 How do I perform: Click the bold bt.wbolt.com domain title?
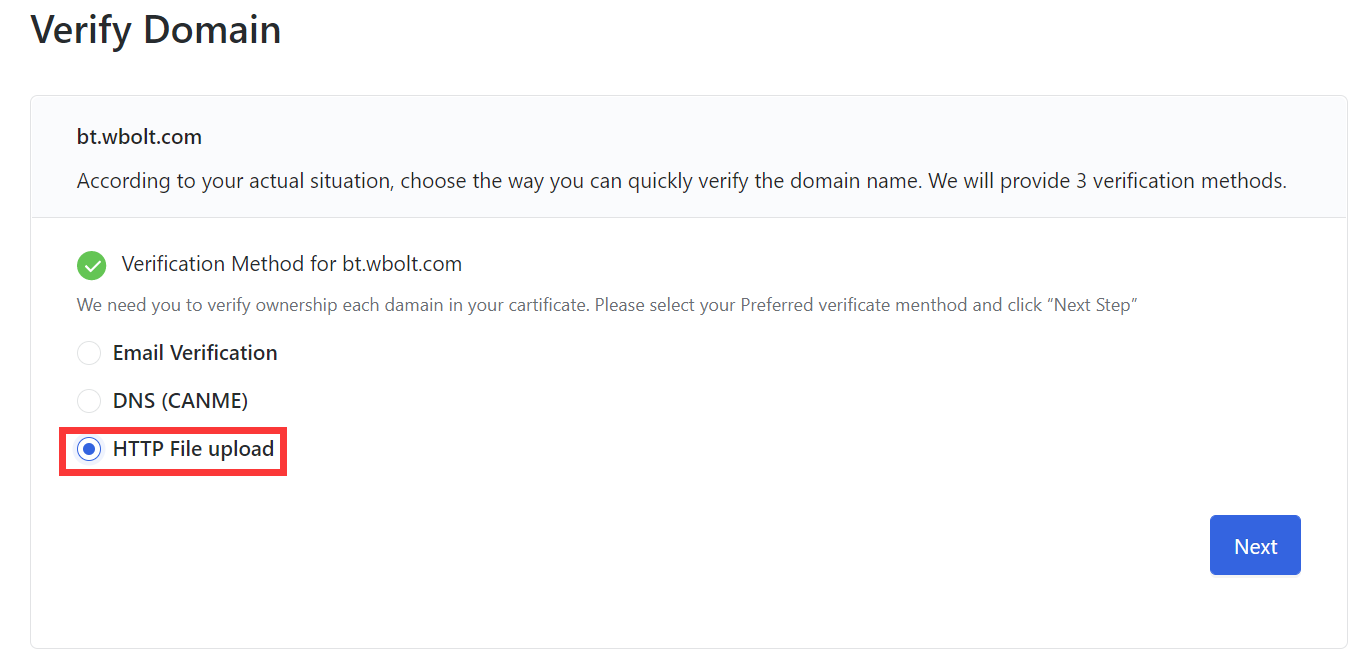(139, 137)
